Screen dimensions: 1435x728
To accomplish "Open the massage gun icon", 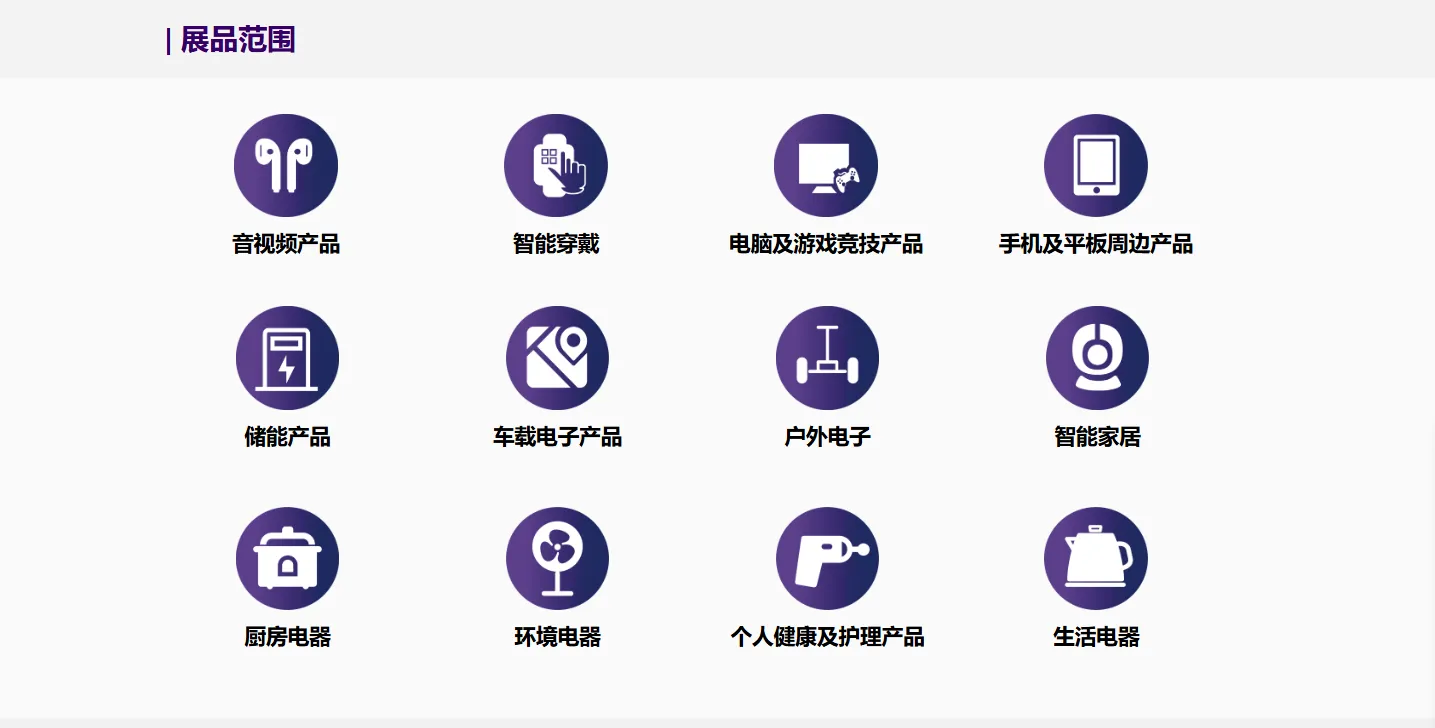I will (x=827, y=558).
